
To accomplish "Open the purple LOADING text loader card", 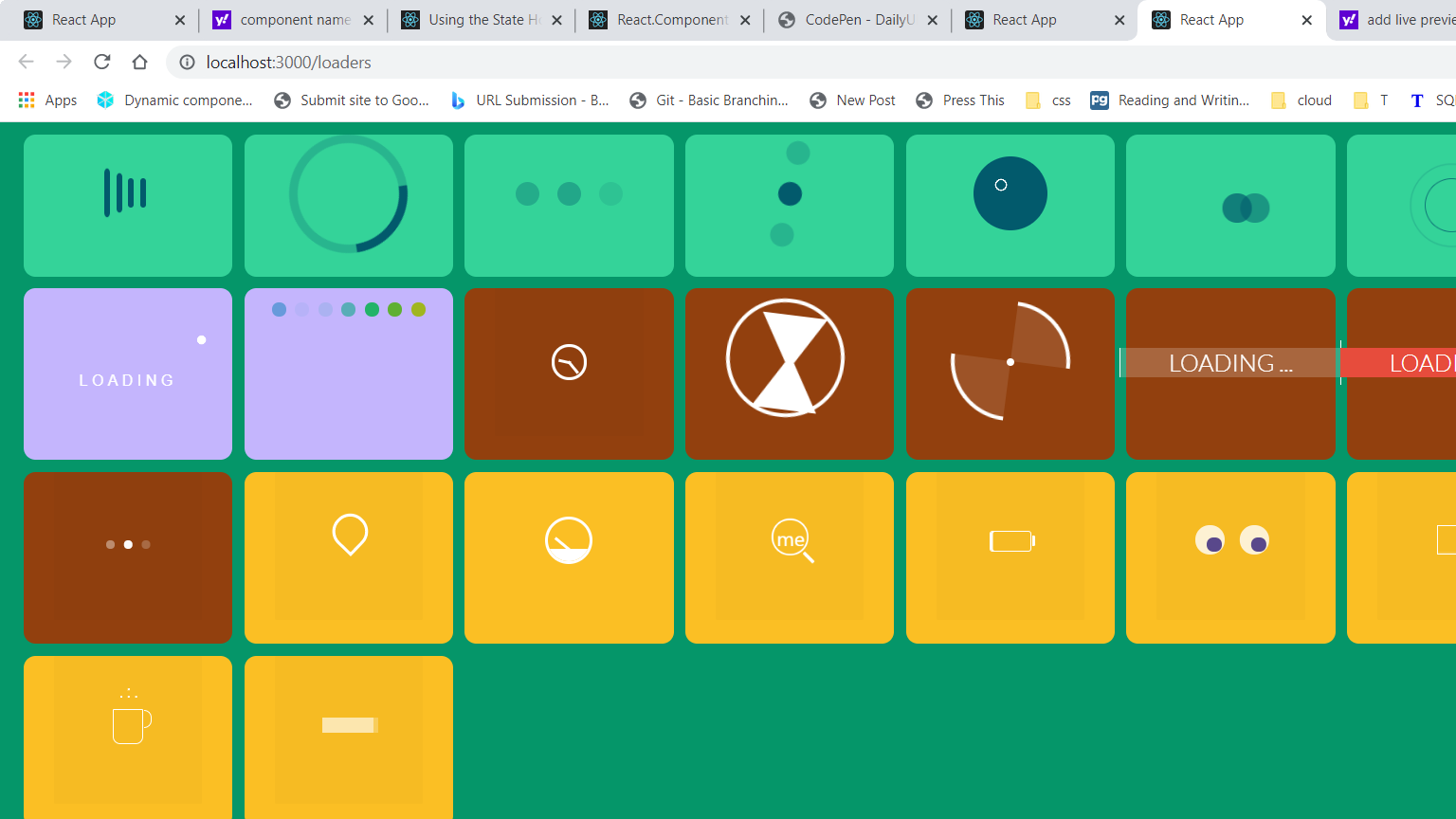I will point(128,373).
